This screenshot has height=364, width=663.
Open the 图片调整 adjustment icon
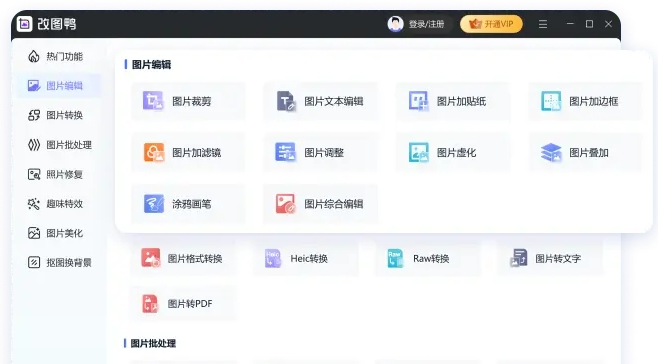(x=285, y=152)
